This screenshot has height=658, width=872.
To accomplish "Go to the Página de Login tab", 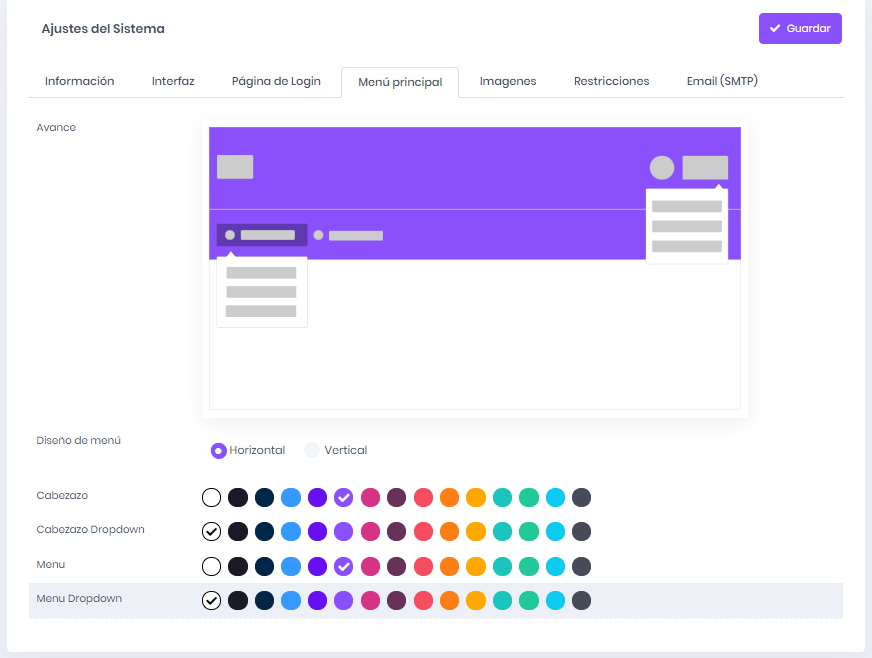I will [x=276, y=81].
